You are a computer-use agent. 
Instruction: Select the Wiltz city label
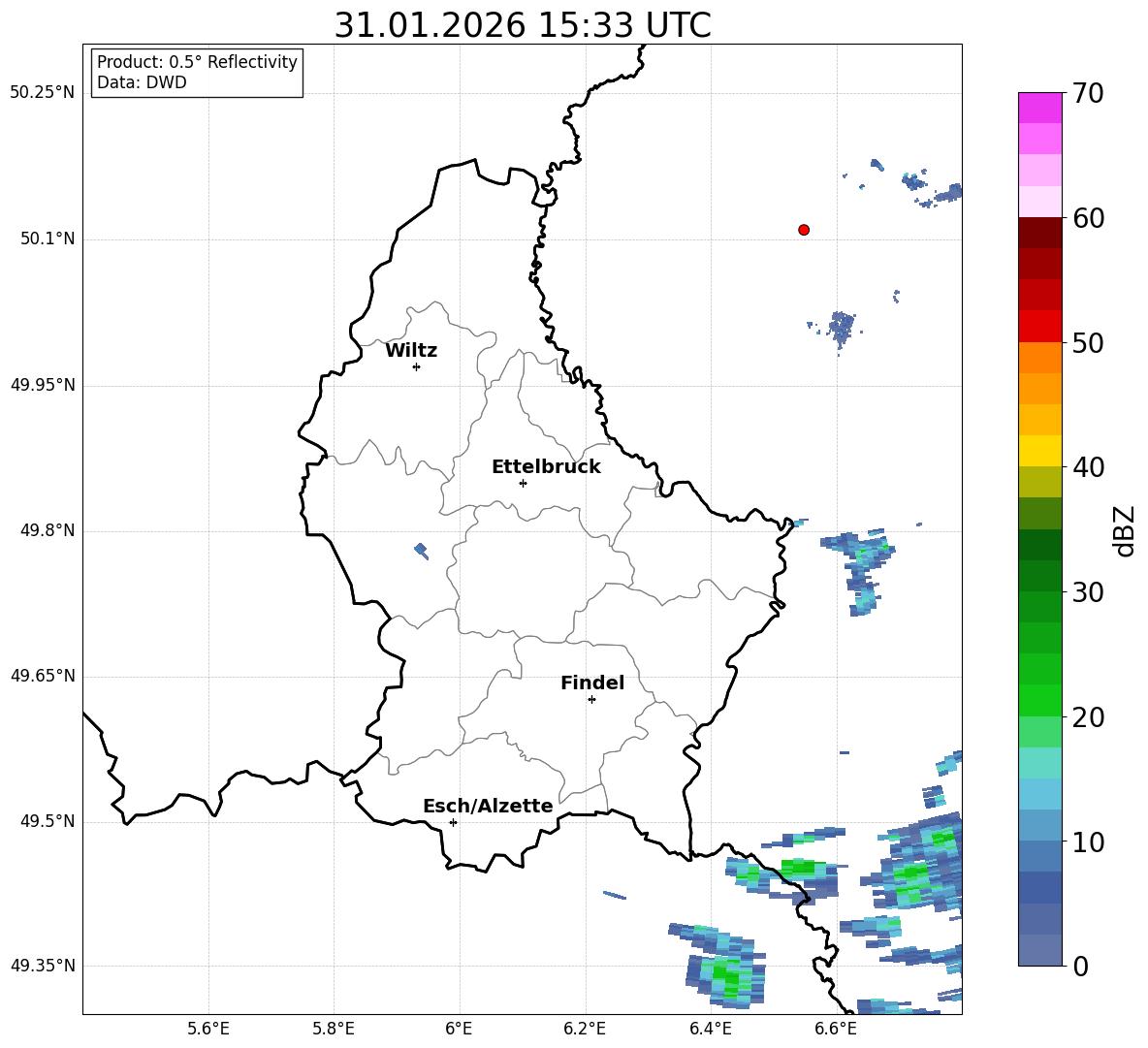(x=411, y=351)
